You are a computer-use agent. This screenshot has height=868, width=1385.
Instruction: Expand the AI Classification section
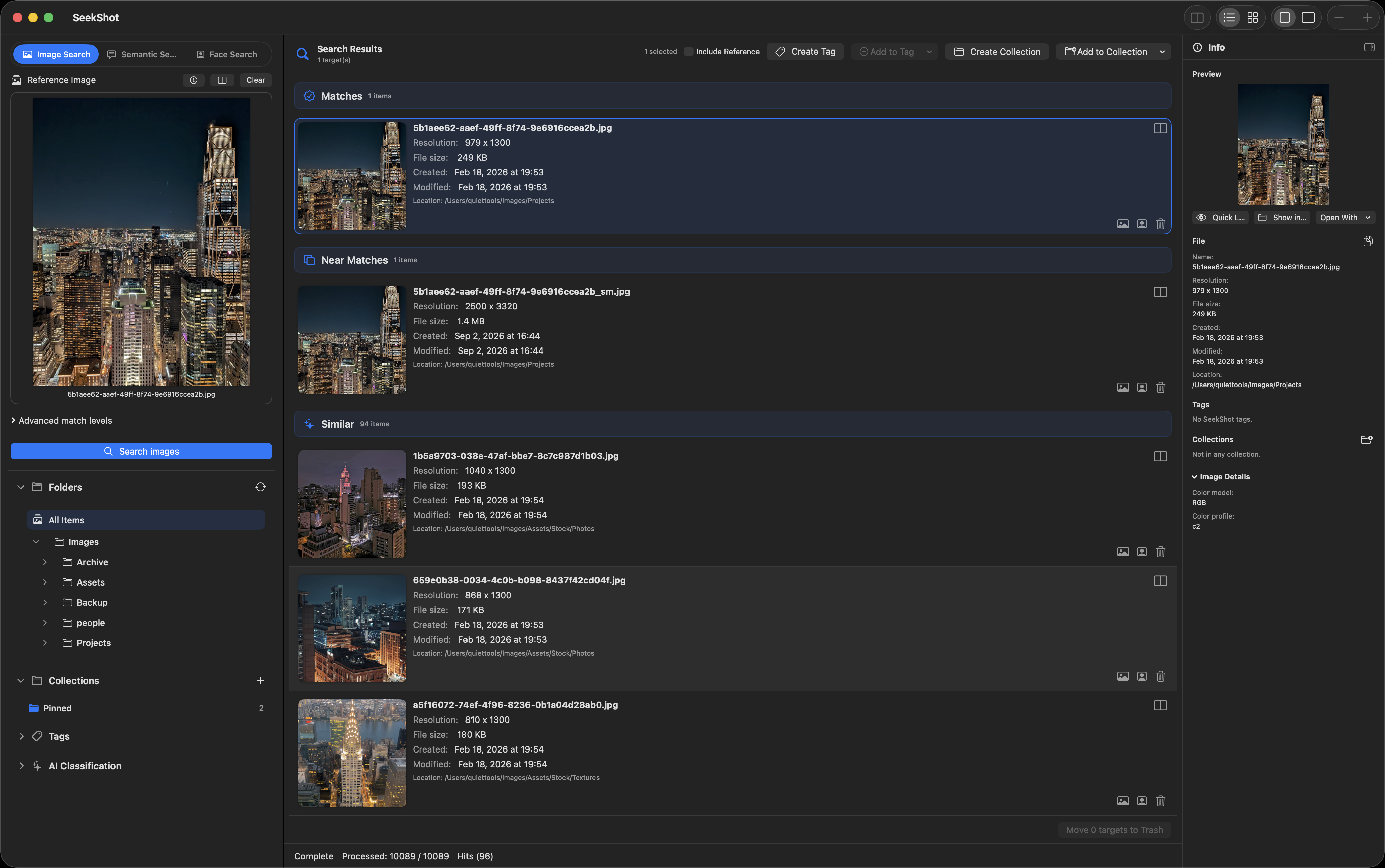[x=21, y=766]
